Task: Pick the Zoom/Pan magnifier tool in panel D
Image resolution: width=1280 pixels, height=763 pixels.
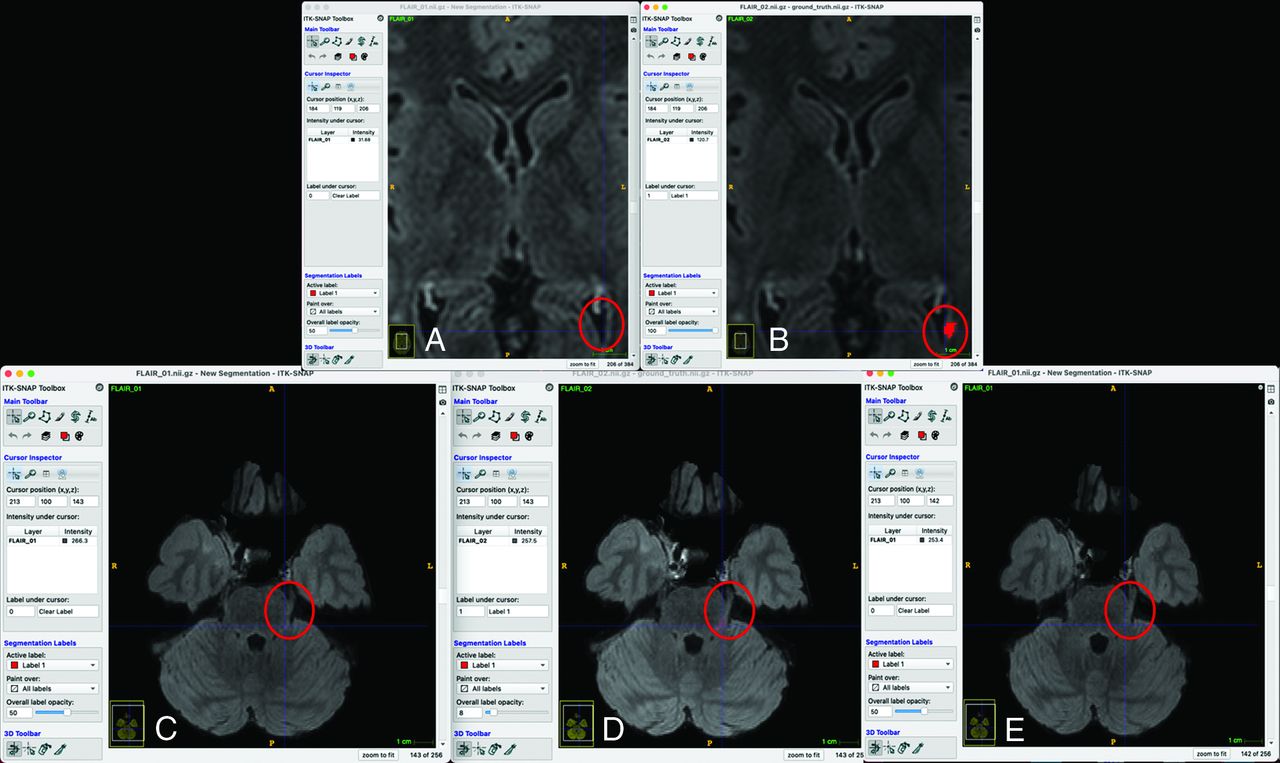Action: point(480,416)
